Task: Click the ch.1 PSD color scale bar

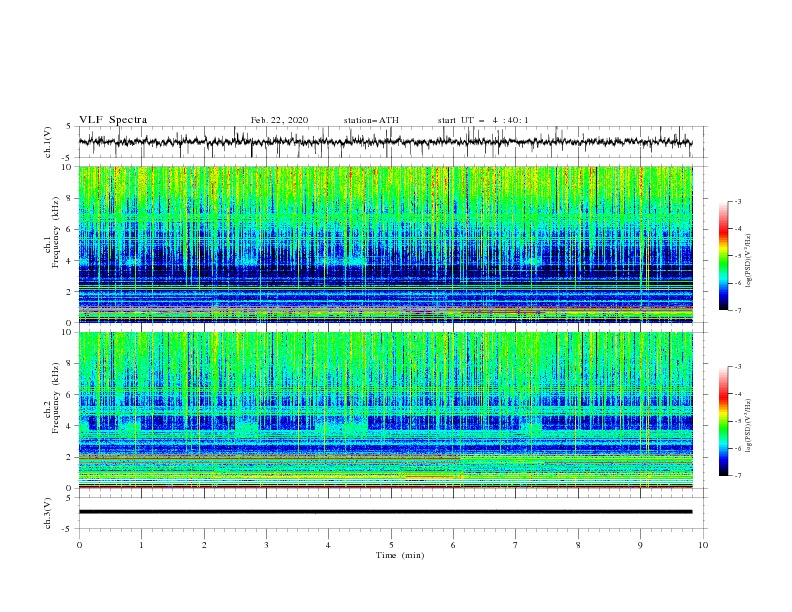Action: coord(723,256)
